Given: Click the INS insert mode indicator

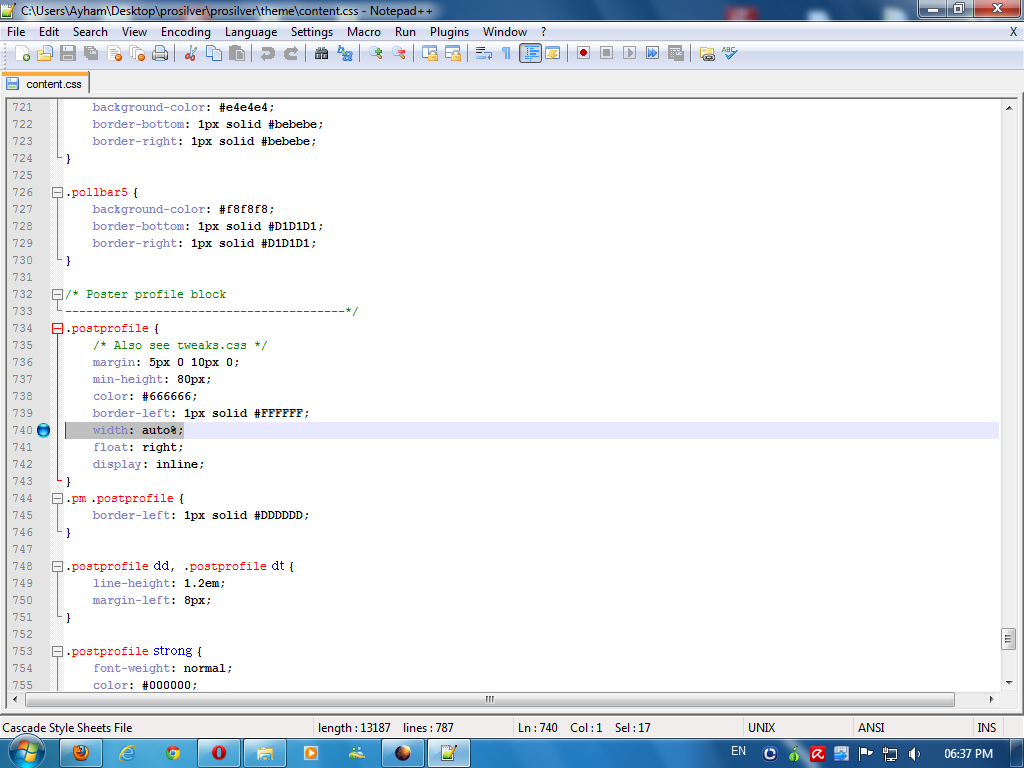Looking at the screenshot, I should [x=986, y=727].
